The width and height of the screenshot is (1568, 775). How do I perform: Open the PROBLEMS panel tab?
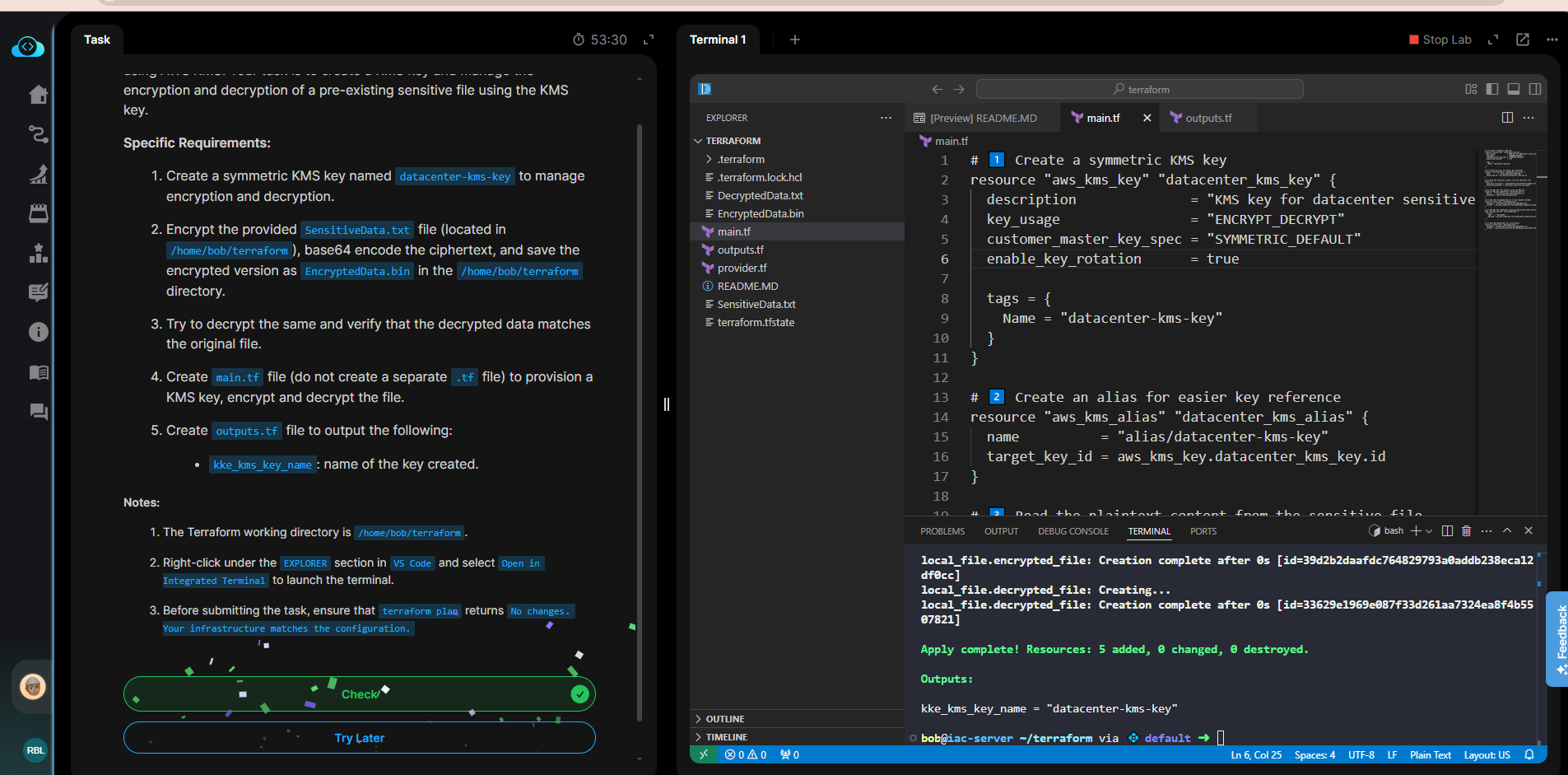(942, 532)
